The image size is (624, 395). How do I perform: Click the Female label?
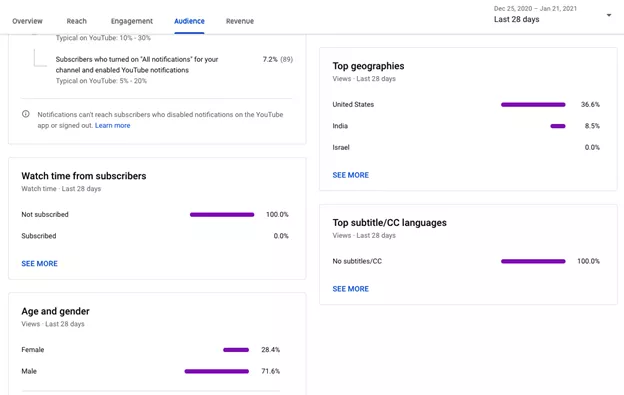[x=33, y=350]
